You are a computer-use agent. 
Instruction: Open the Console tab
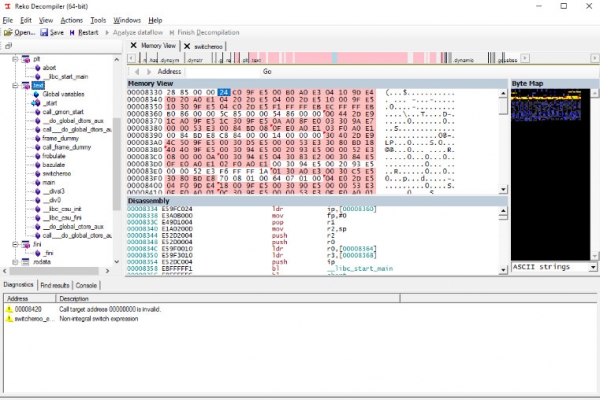coord(87,285)
